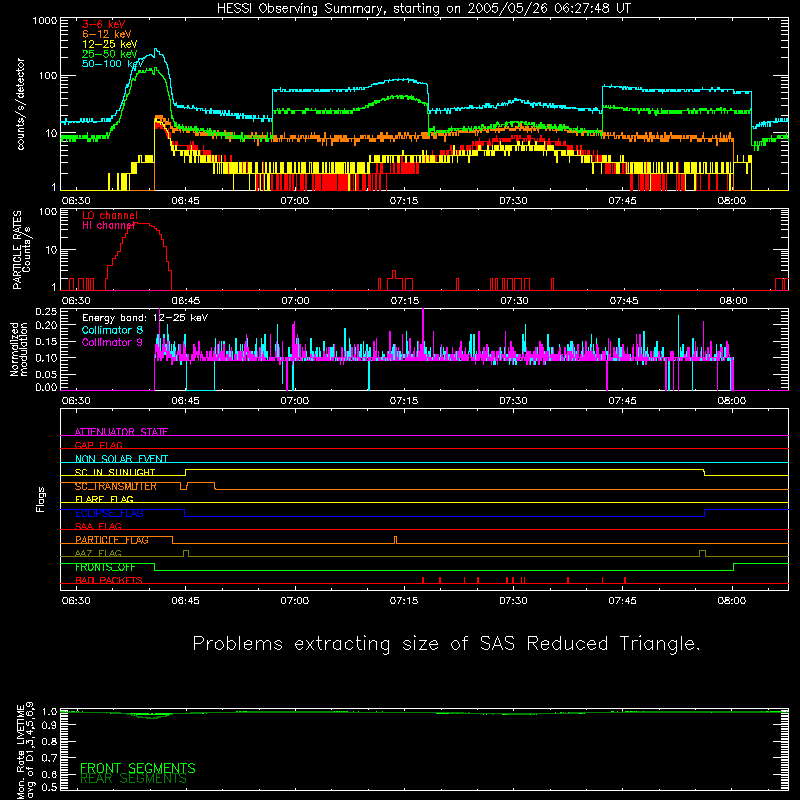Select the HI channel legend label
Viewport: 800px width, 800px height.
pos(108,226)
